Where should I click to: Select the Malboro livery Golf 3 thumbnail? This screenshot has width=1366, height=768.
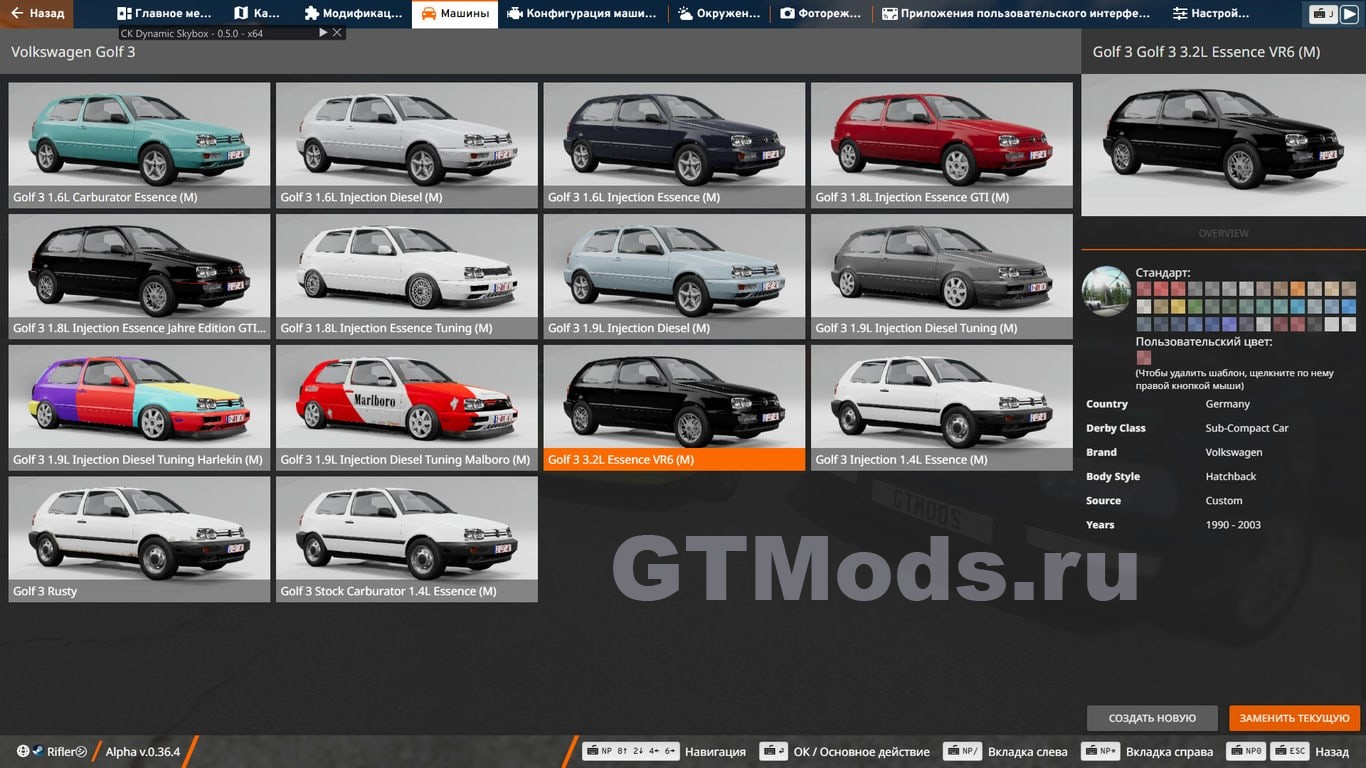point(407,408)
